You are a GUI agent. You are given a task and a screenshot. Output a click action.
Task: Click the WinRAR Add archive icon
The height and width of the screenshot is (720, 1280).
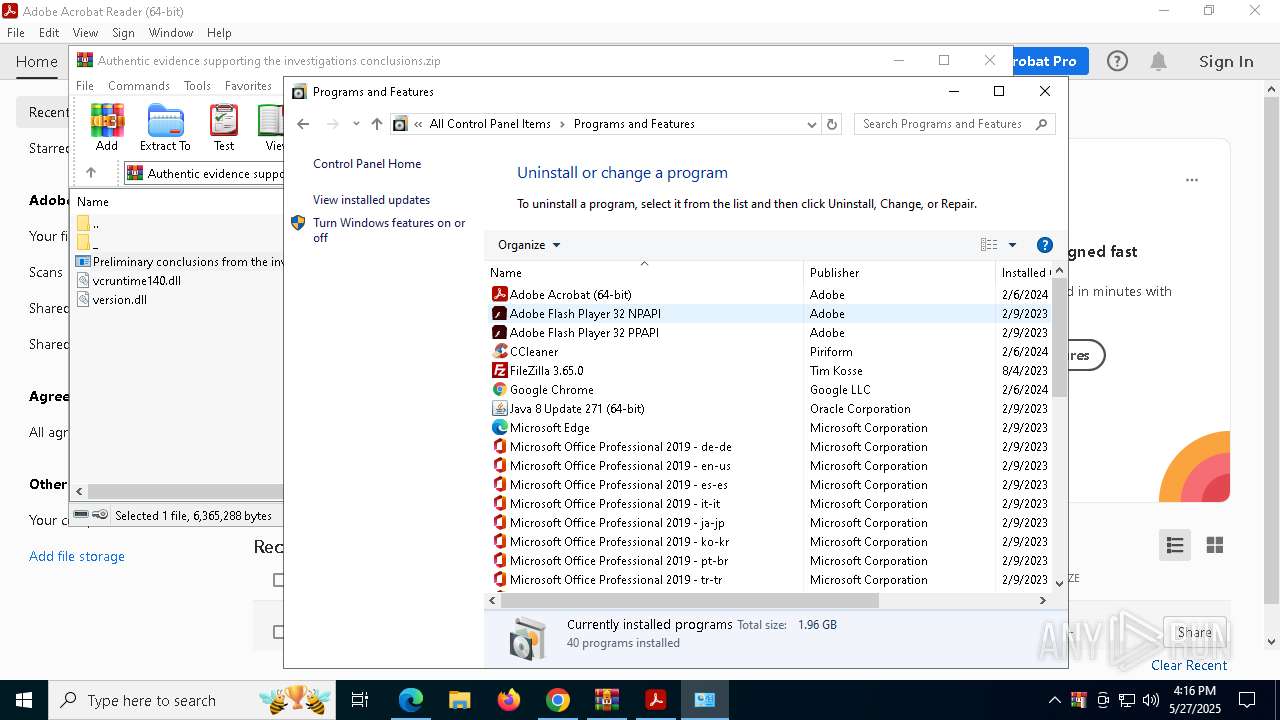coord(107,127)
